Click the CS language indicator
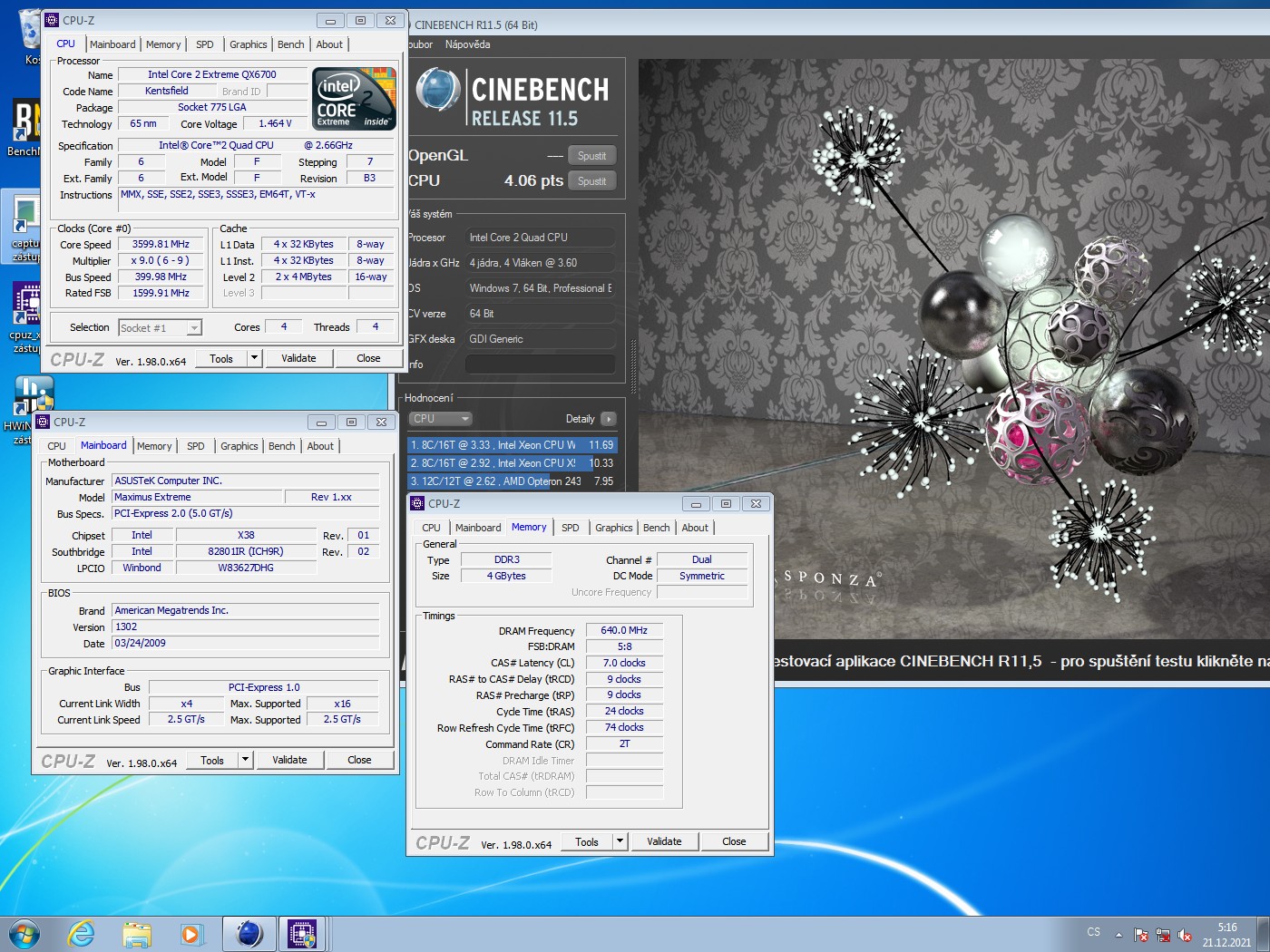1270x952 pixels. [1094, 932]
